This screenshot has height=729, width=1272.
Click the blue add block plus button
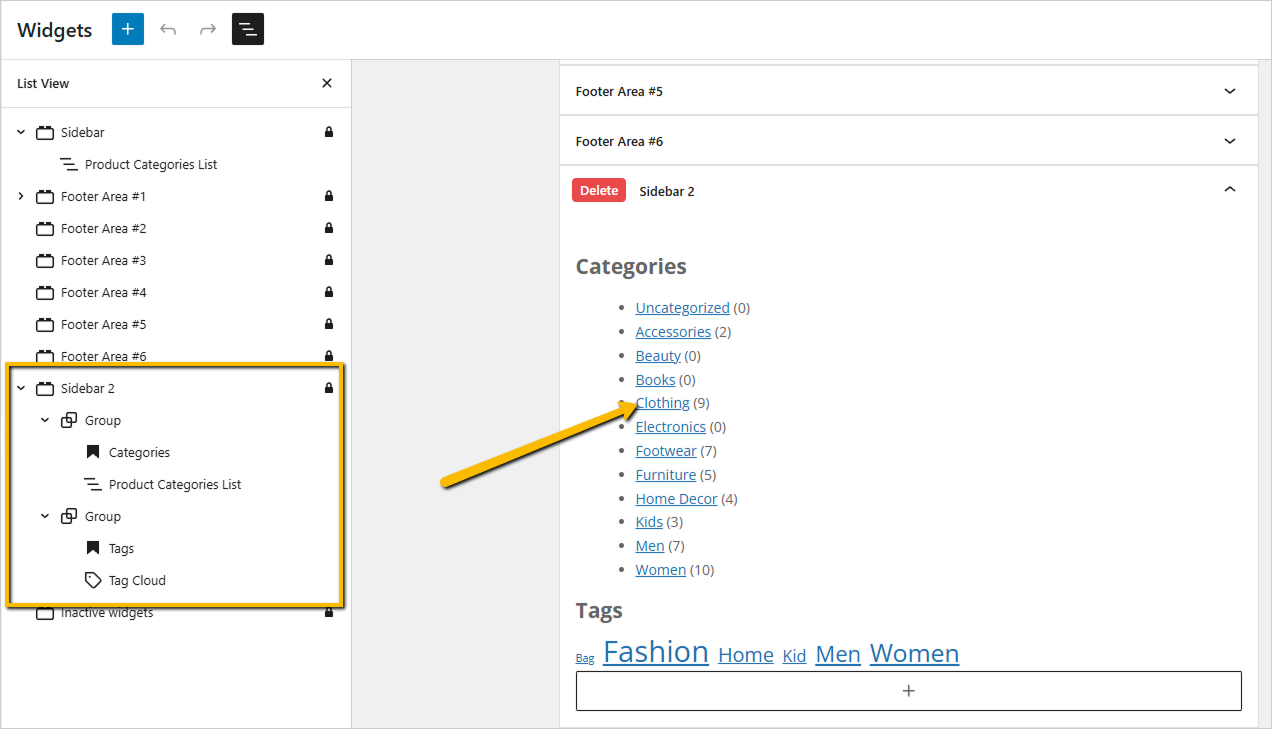coord(128,29)
